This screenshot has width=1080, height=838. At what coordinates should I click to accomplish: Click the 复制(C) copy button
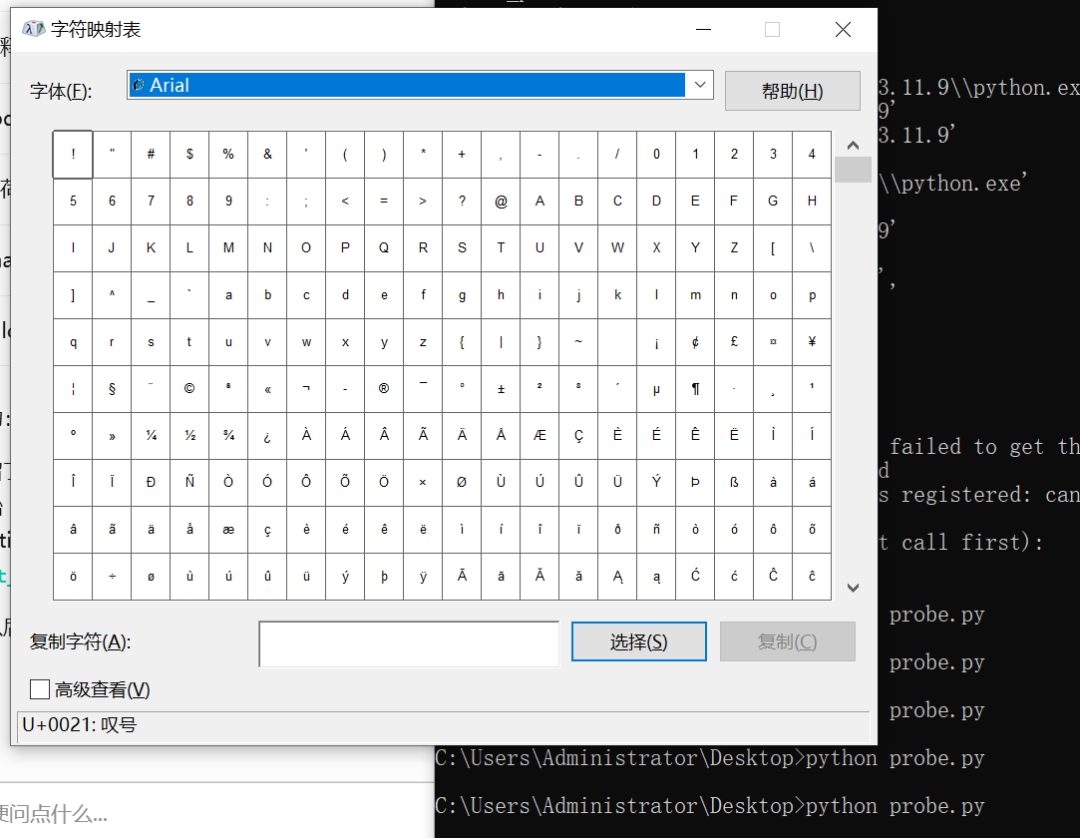pos(787,642)
